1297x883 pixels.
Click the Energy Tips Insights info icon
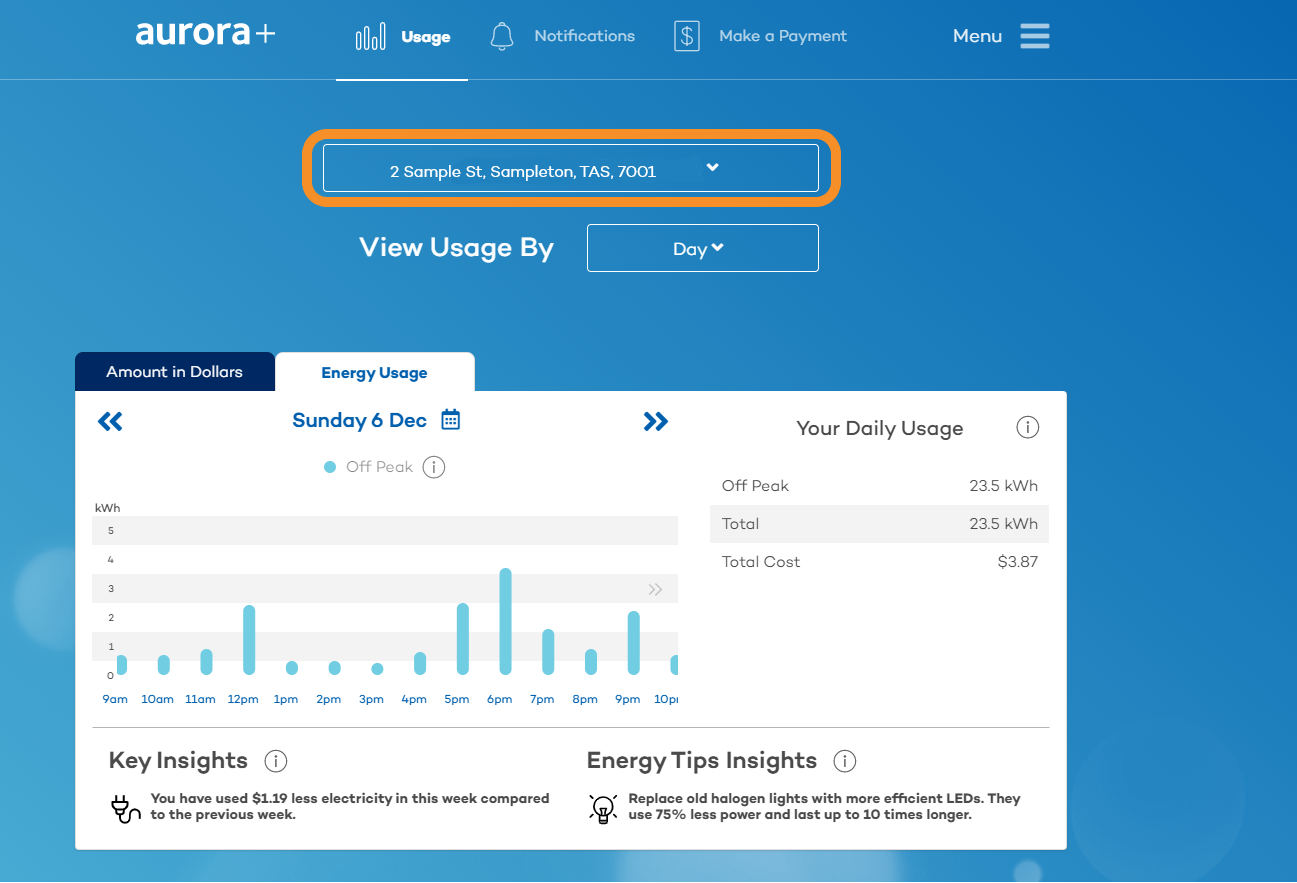[x=844, y=761]
